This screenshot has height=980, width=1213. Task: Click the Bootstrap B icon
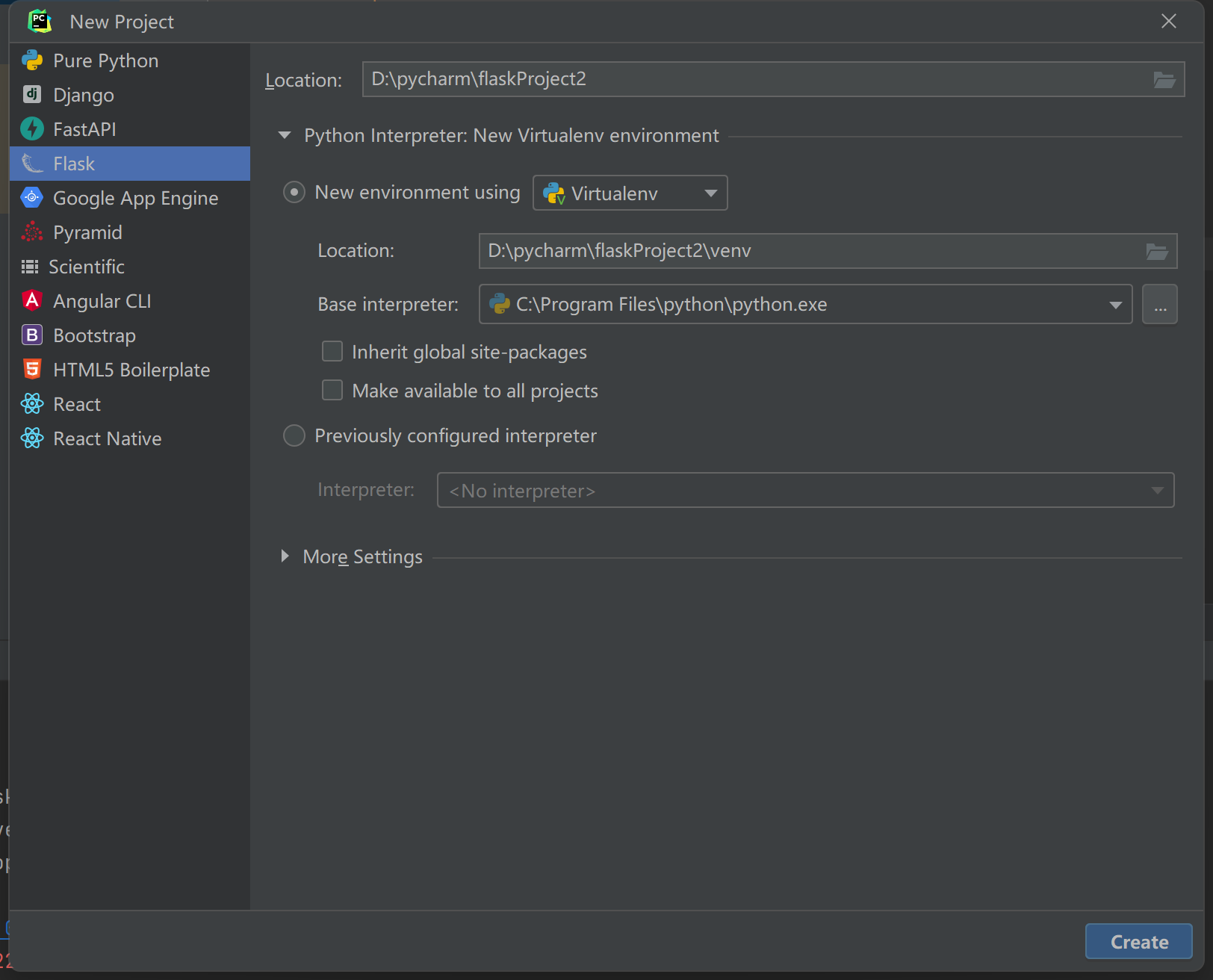32,335
